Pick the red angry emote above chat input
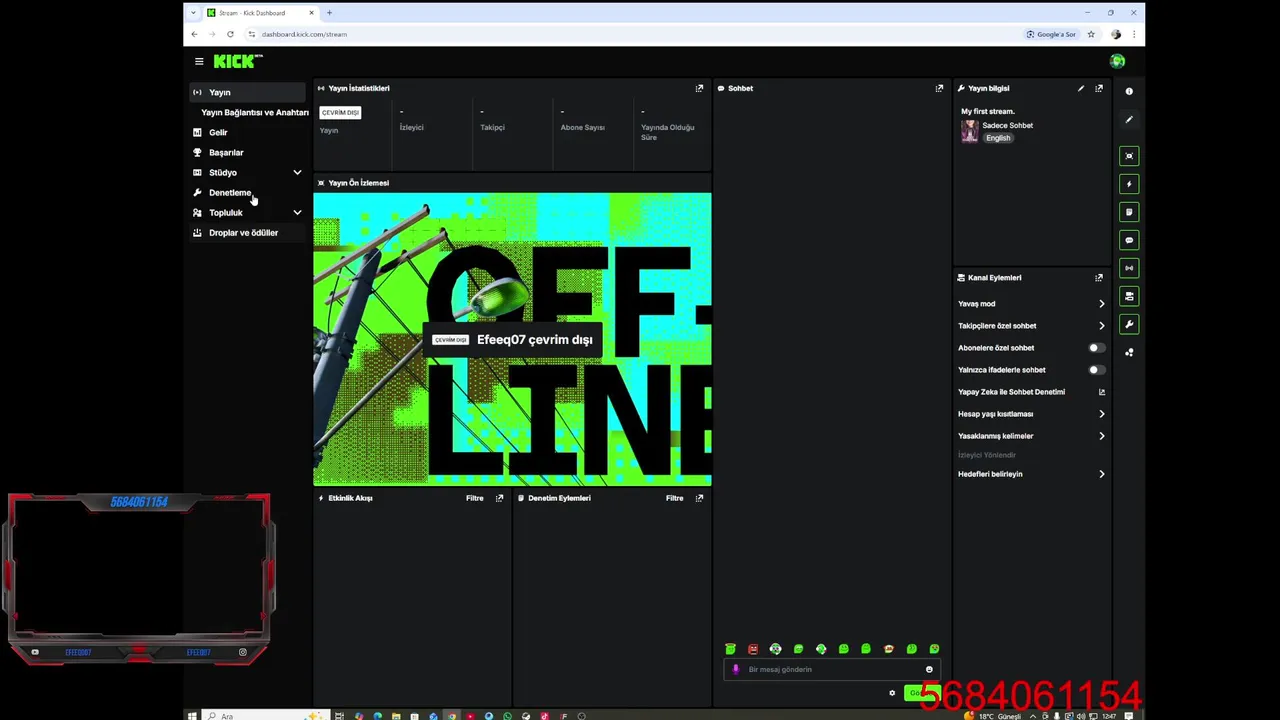1280x720 pixels. click(x=753, y=649)
